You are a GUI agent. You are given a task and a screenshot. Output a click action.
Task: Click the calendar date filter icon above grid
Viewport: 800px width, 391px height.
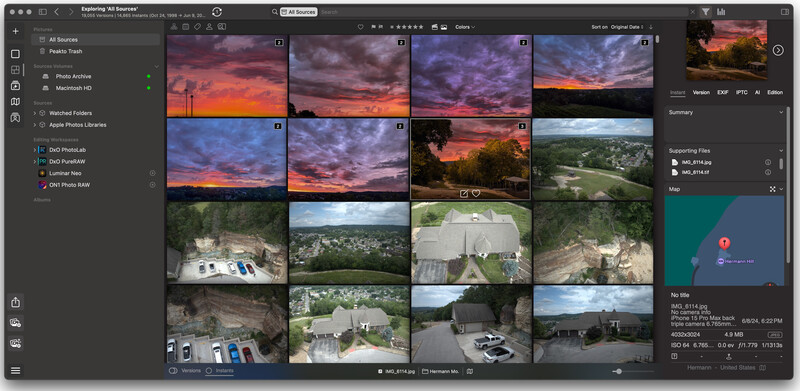point(185,27)
